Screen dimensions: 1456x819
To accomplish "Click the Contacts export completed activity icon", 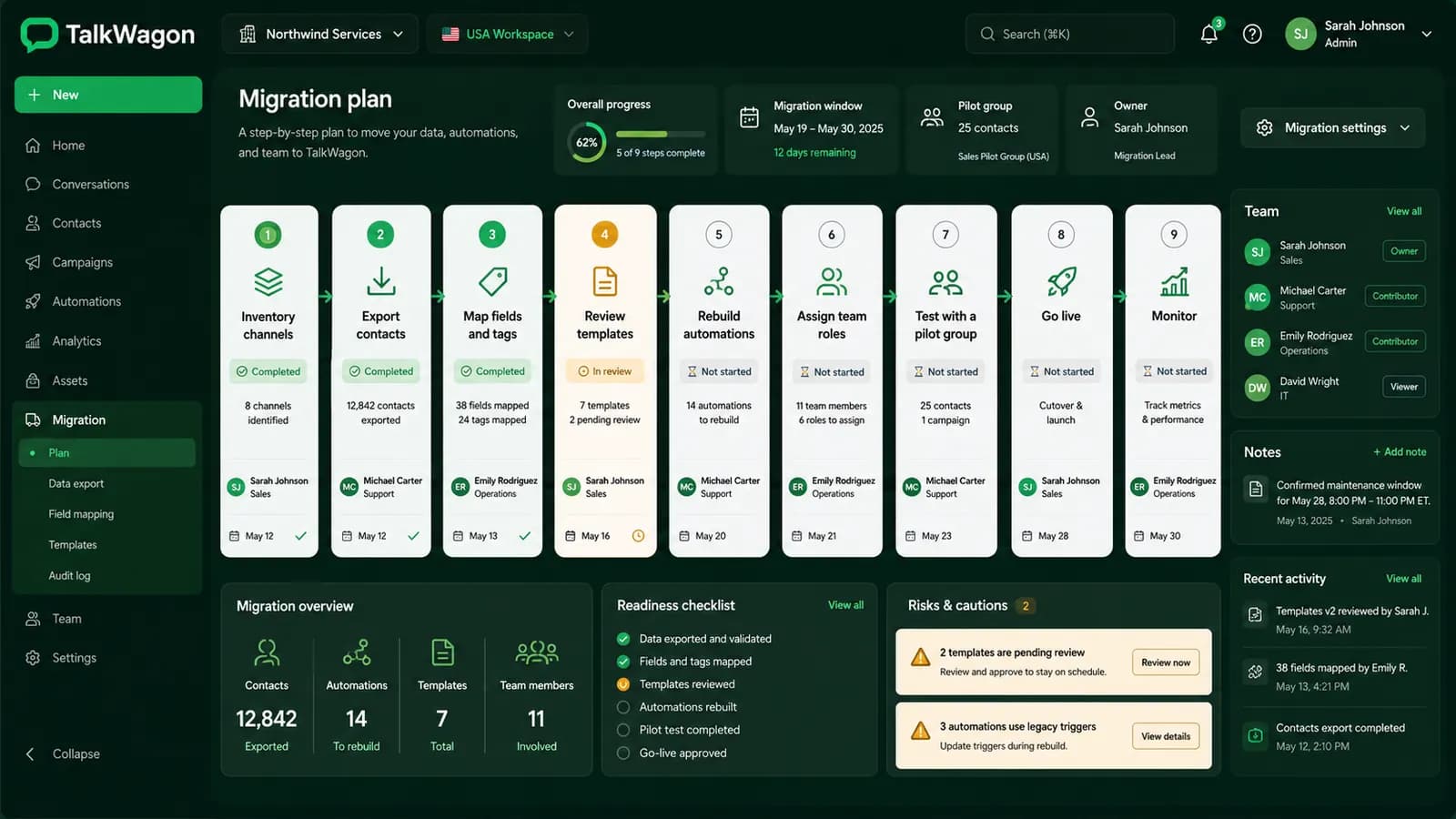I will 1255,735.
